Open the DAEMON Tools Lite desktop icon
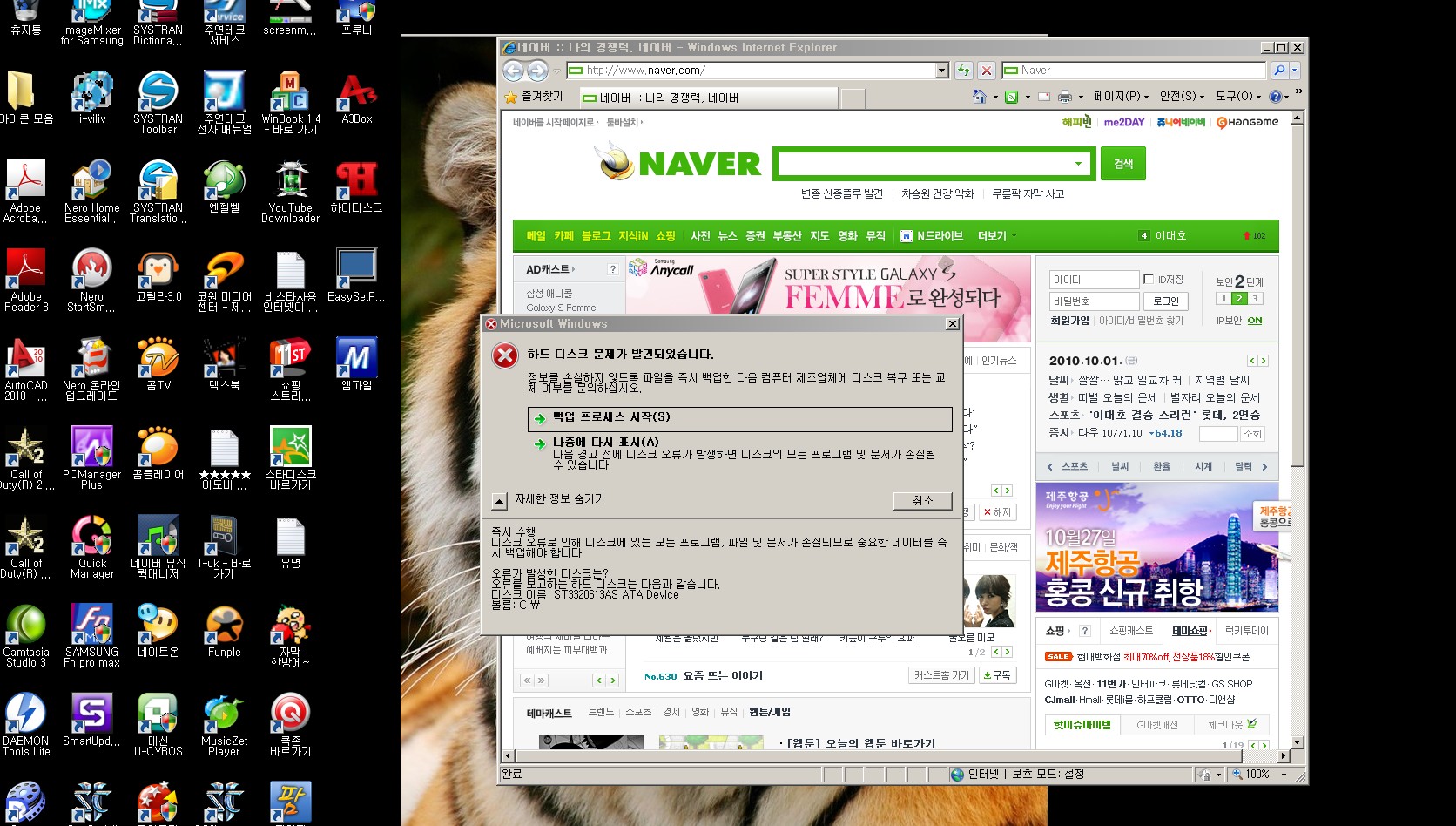Screen dimensions: 1456x826 click(26, 724)
